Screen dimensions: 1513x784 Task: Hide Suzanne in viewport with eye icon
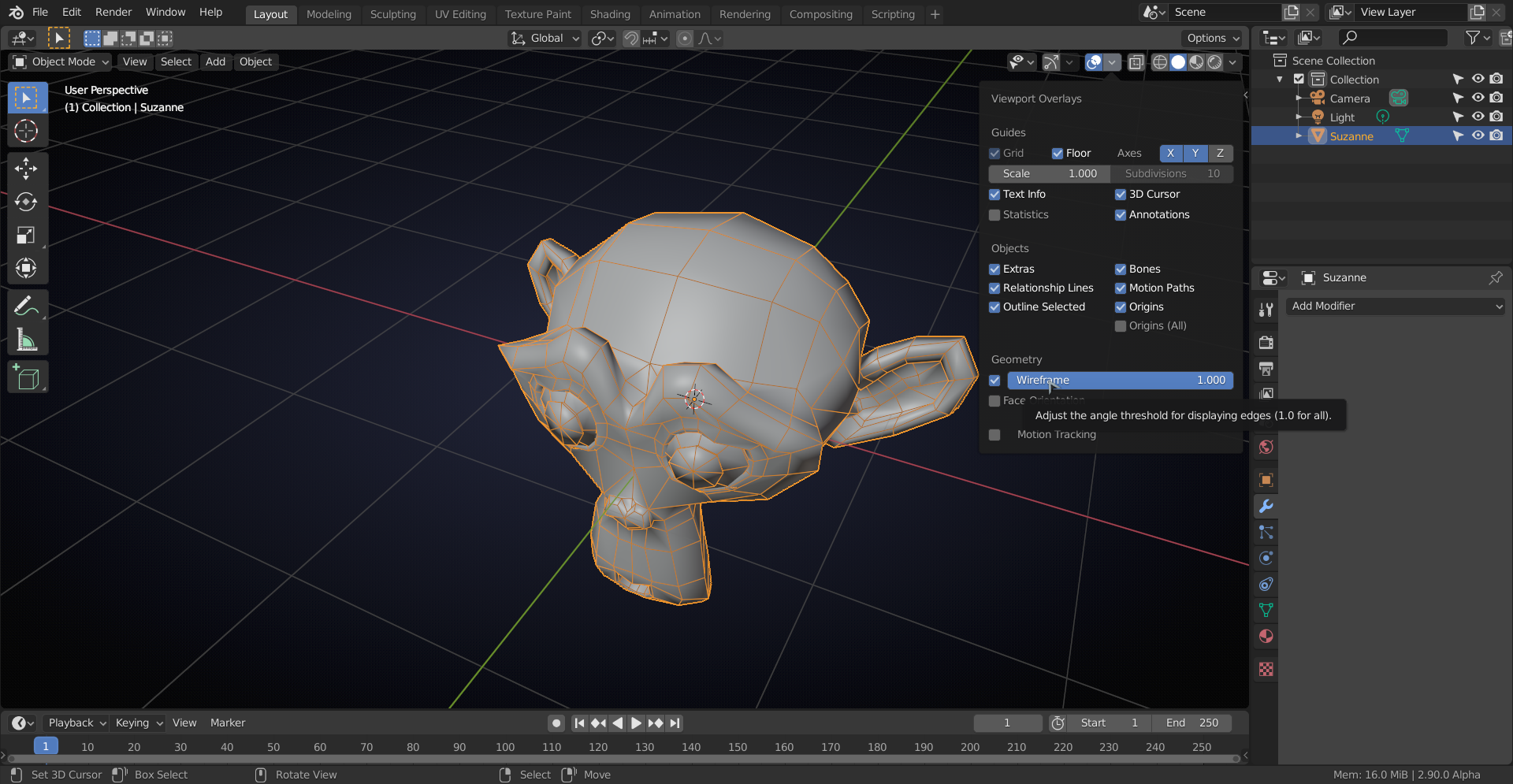coord(1478,136)
